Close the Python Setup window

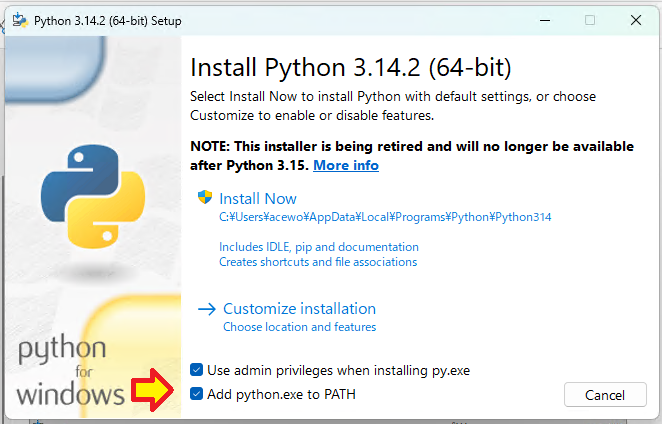[636, 20]
